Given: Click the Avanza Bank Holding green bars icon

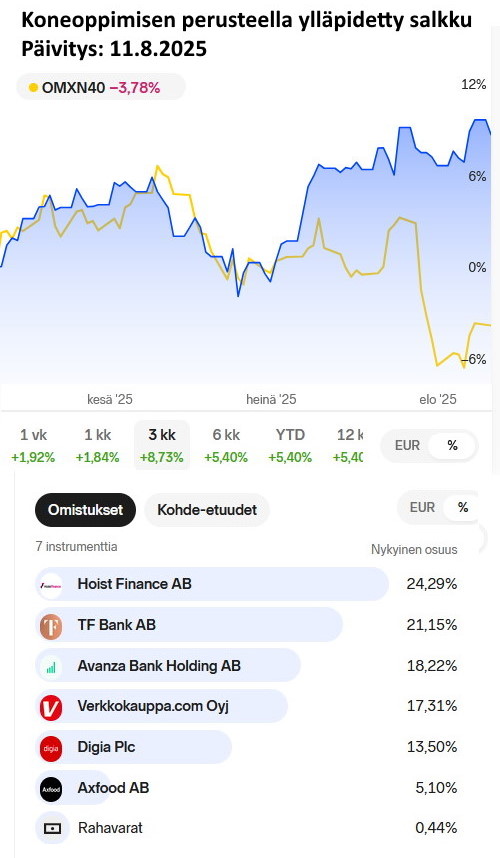Looking at the screenshot, I should click(51, 666).
